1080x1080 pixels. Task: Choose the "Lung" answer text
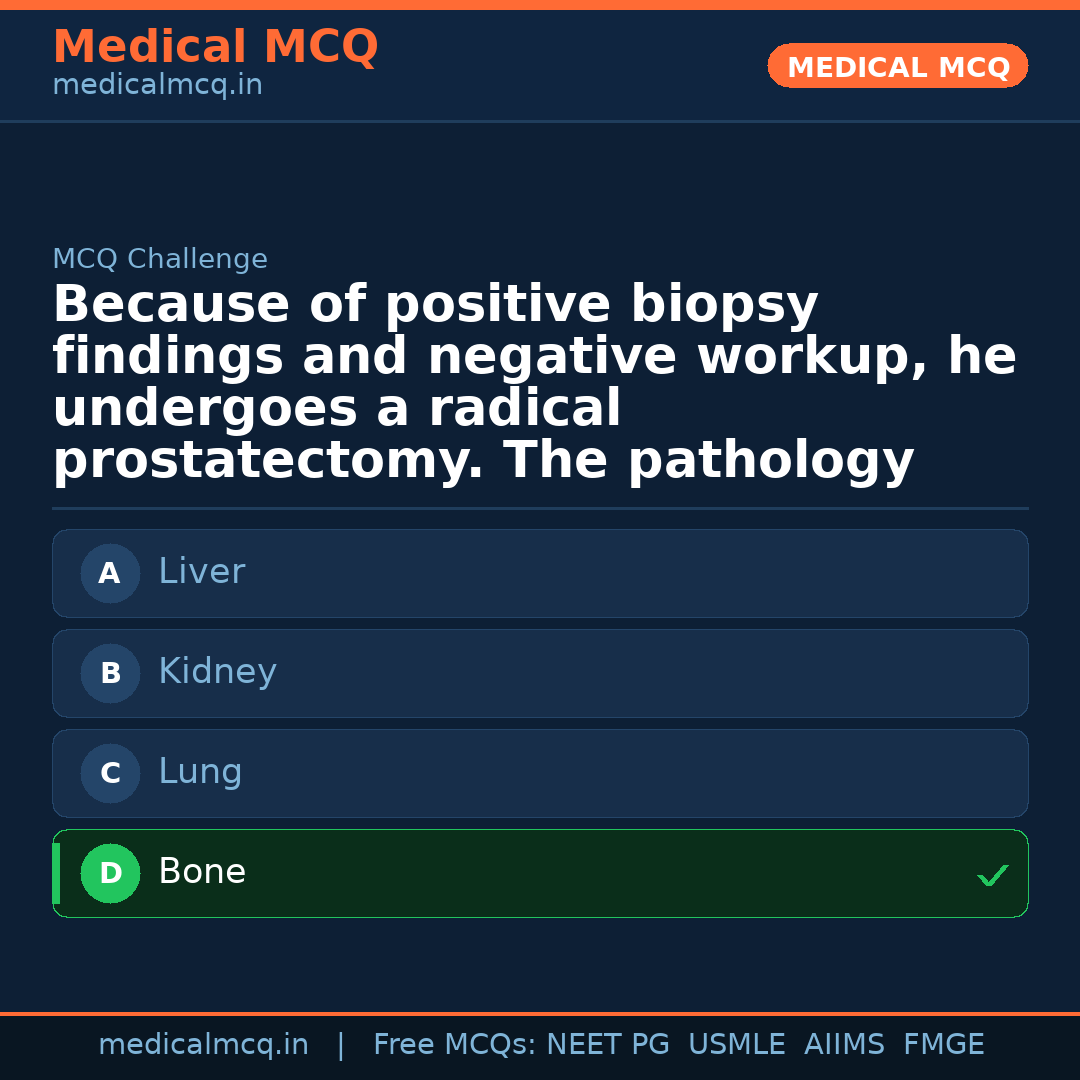tap(200, 772)
